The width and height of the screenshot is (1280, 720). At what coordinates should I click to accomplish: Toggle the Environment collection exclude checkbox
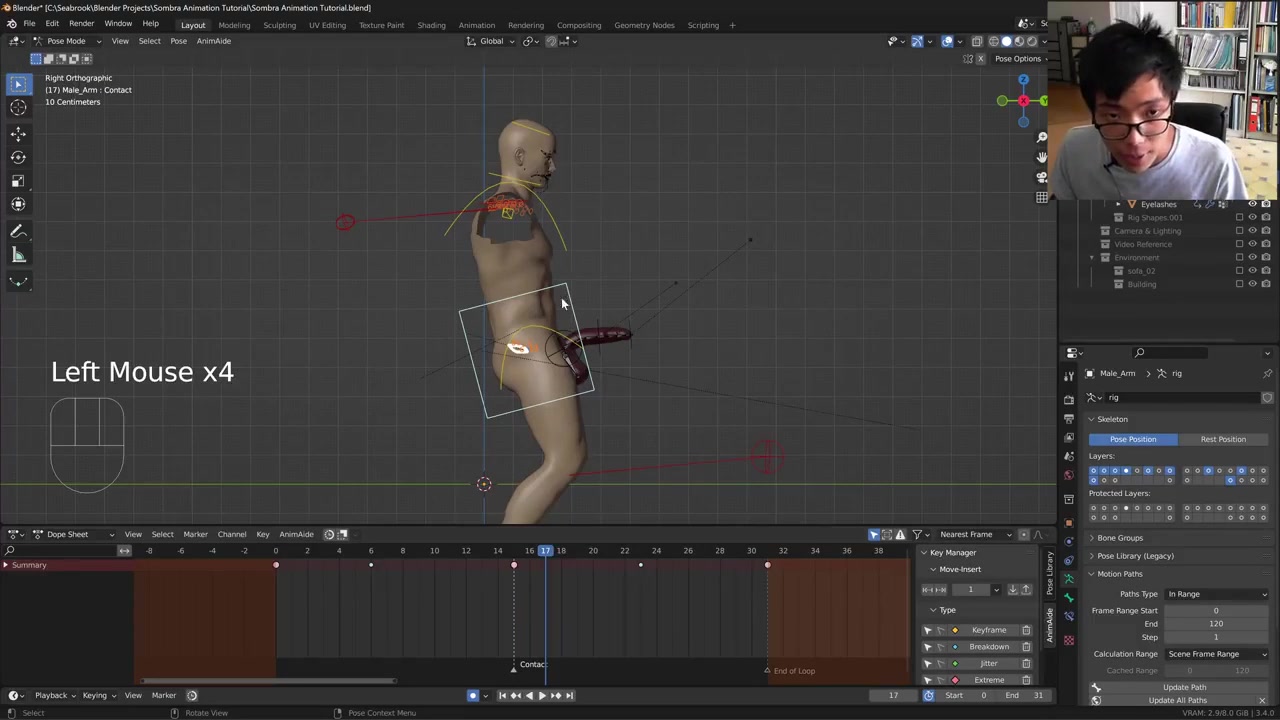(1239, 257)
